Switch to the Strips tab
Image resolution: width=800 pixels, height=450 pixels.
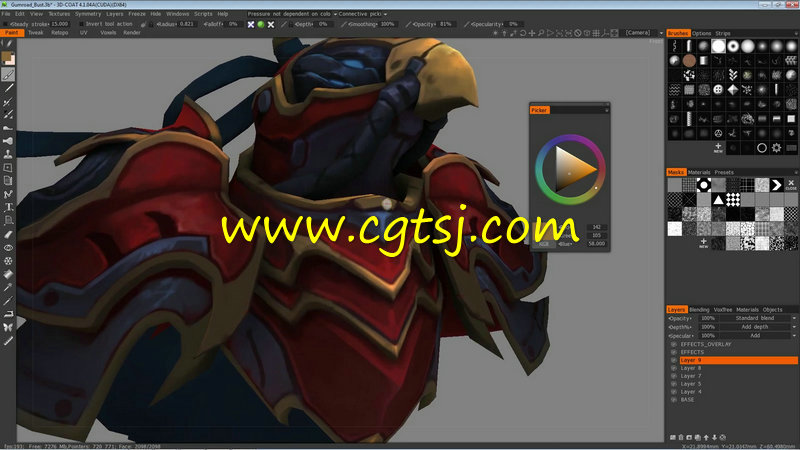click(x=722, y=33)
